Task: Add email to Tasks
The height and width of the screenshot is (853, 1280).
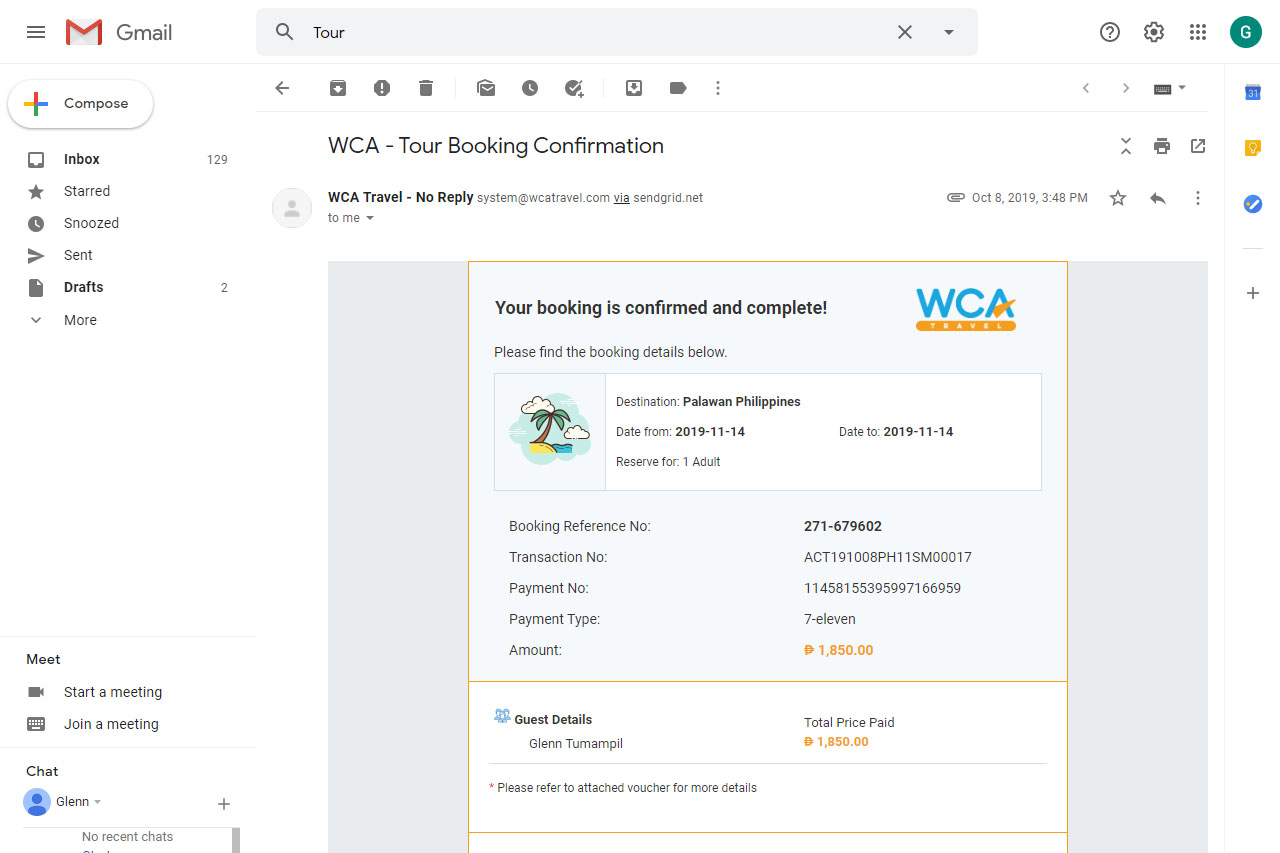Action: [x=574, y=88]
